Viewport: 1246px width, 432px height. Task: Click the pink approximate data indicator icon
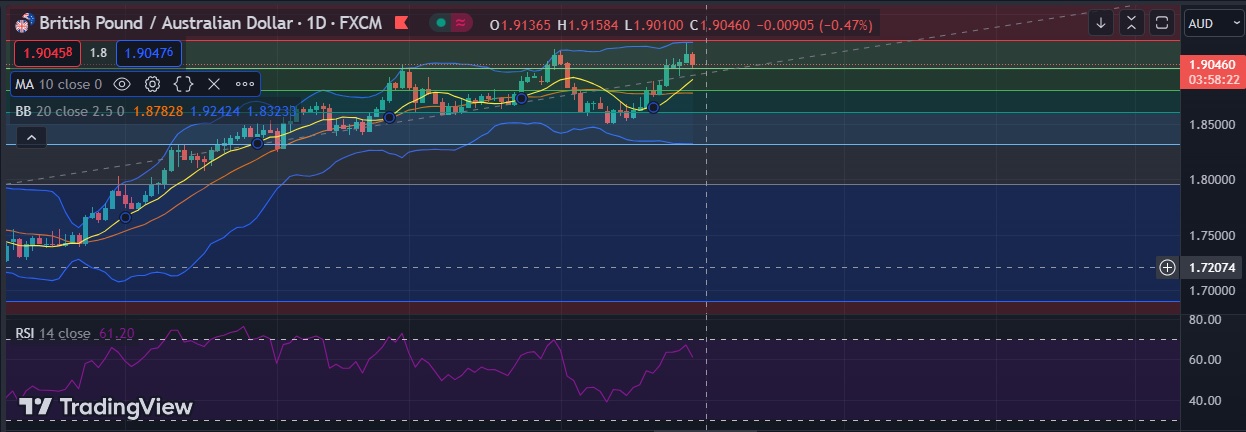click(x=460, y=23)
